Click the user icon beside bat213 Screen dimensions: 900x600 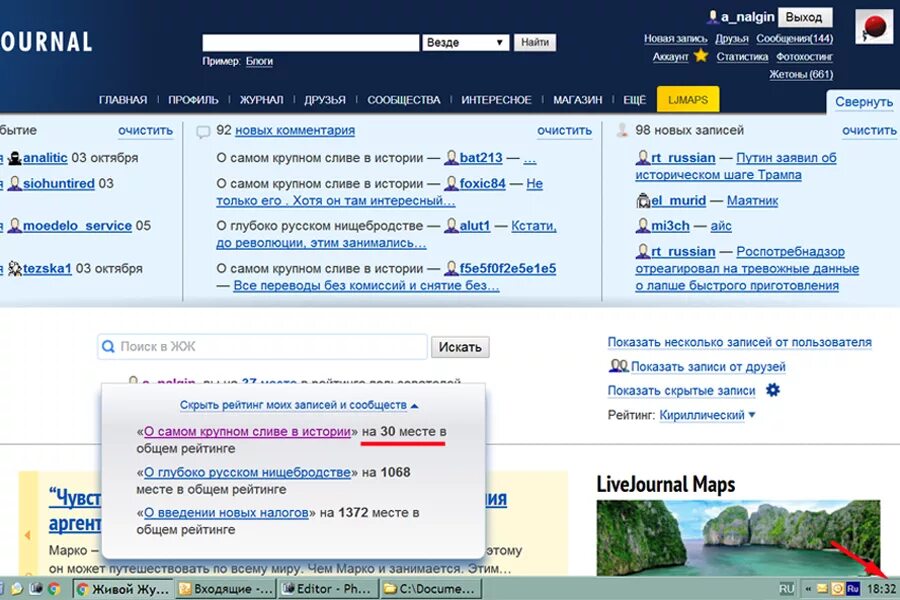coord(452,157)
